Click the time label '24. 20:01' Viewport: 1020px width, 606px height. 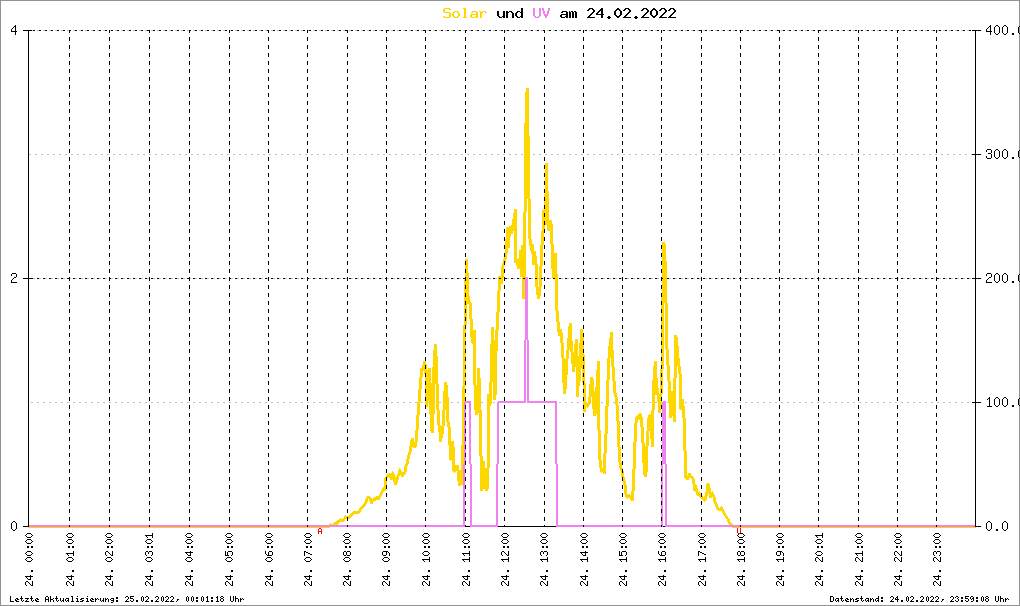pyautogui.click(x=819, y=559)
